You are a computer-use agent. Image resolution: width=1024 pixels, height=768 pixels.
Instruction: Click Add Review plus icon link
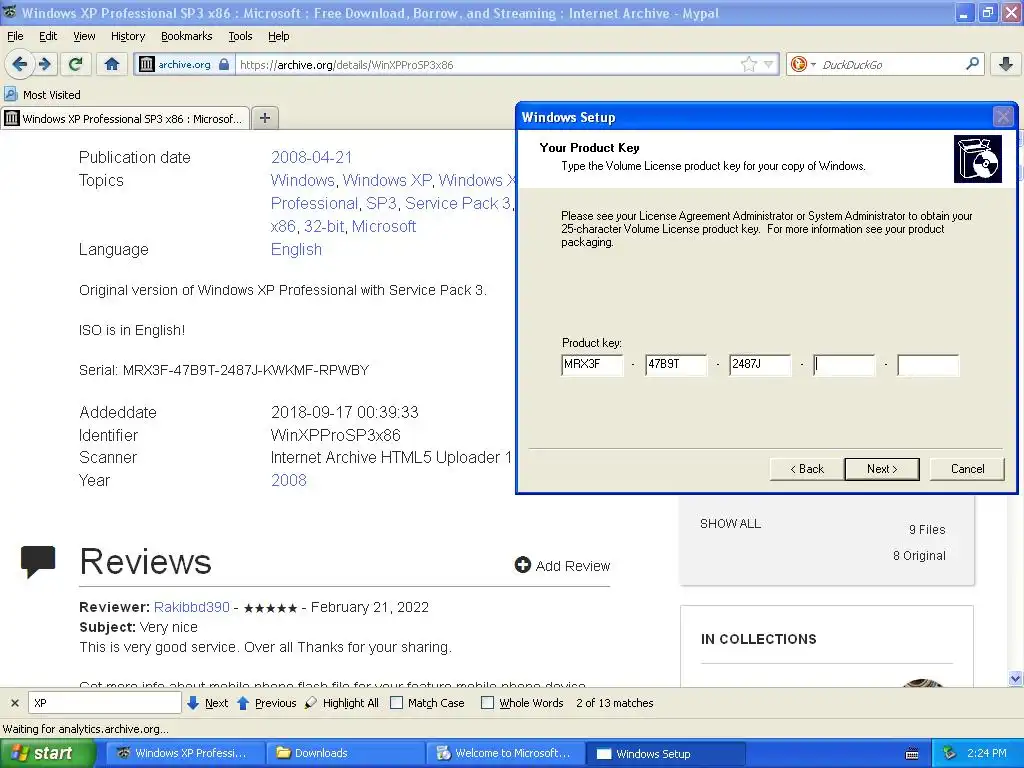pyautogui.click(x=562, y=566)
